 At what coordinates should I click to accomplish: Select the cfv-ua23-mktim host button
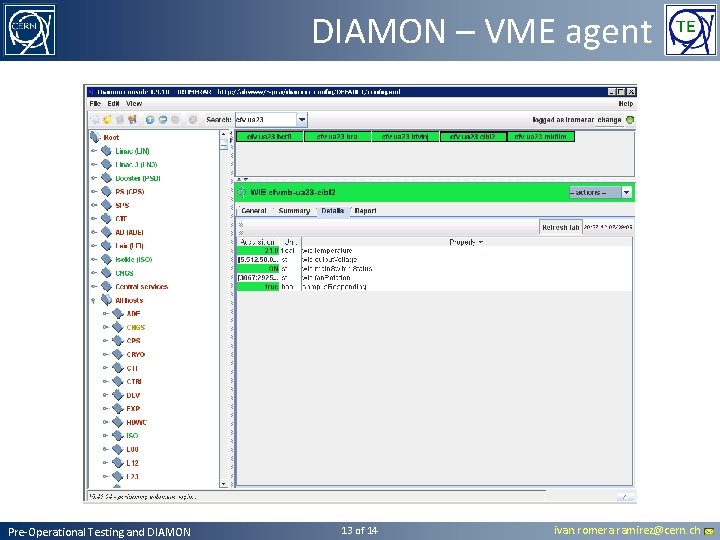pyautogui.click(x=541, y=136)
